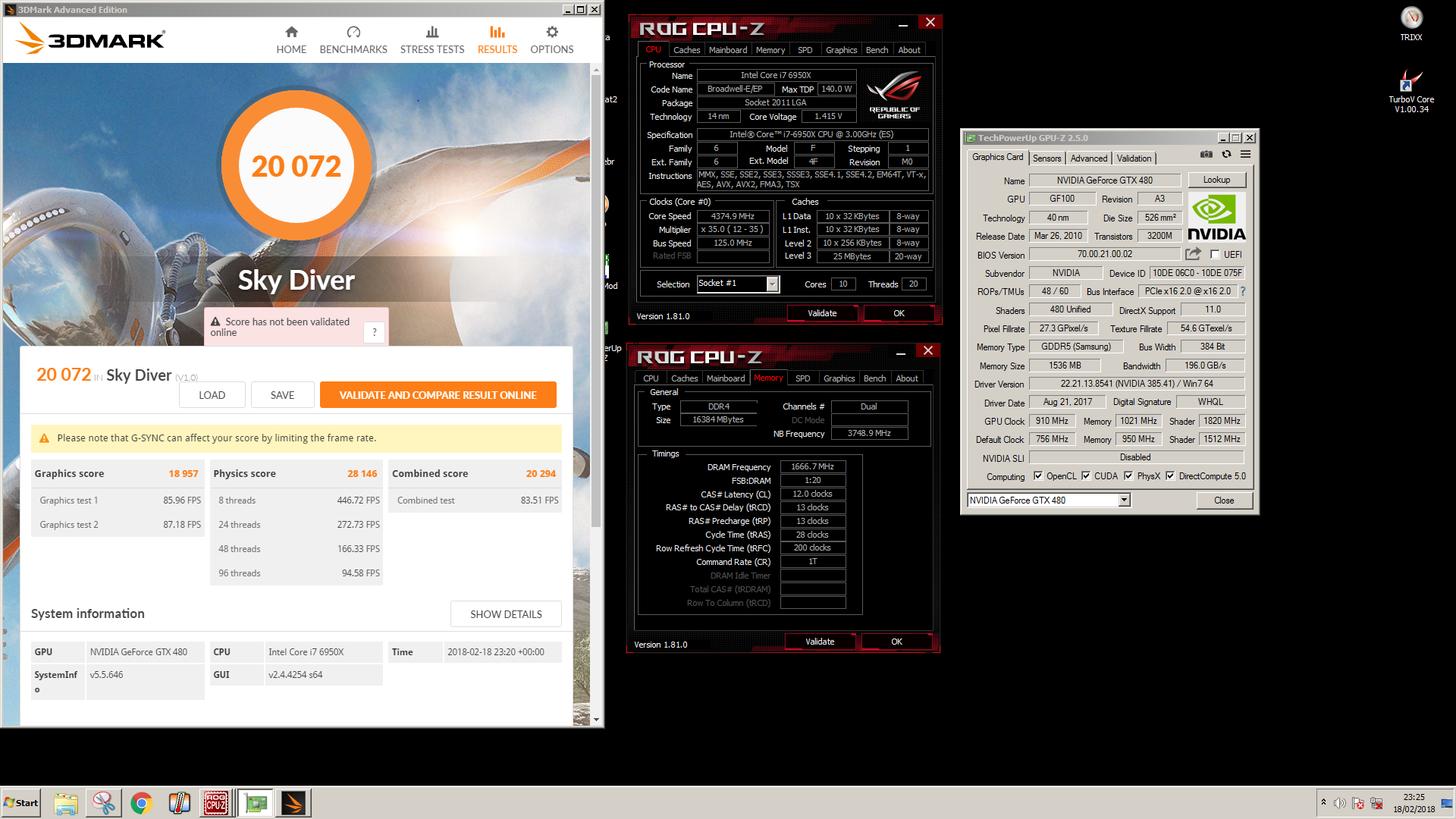
Task: Click the 3DMark scrollbar up arrow
Action: point(596,70)
